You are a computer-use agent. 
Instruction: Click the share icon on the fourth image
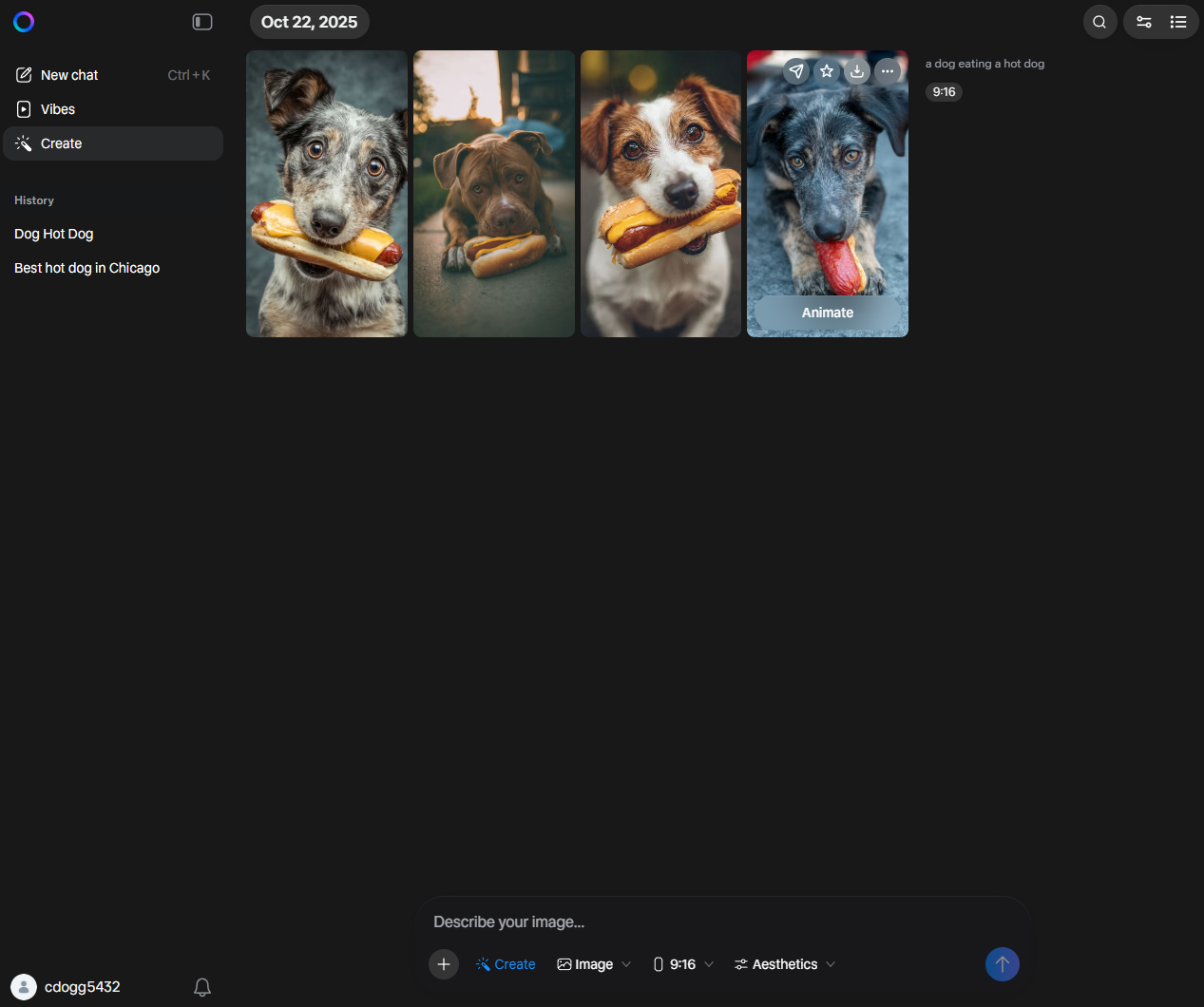[796, 71]
